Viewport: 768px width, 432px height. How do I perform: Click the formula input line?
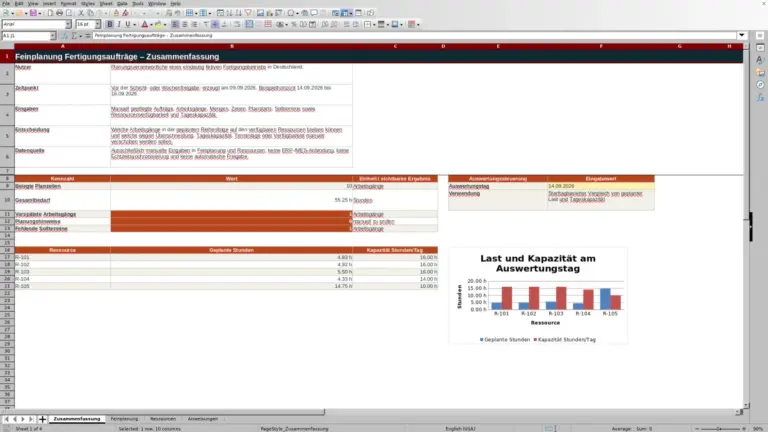tap(414, 36)
